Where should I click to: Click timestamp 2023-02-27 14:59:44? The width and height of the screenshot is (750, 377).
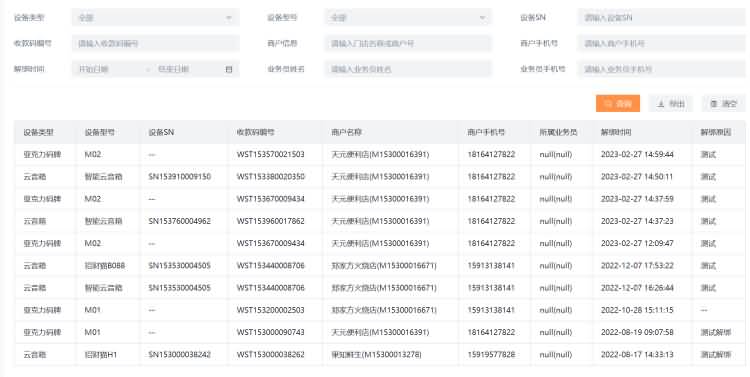tap(637, 155)
